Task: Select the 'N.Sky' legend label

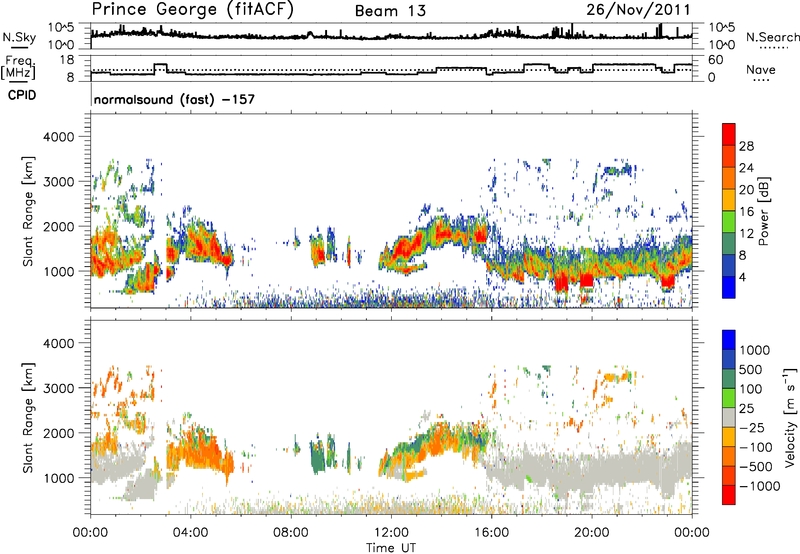Action: coord(19,37)
